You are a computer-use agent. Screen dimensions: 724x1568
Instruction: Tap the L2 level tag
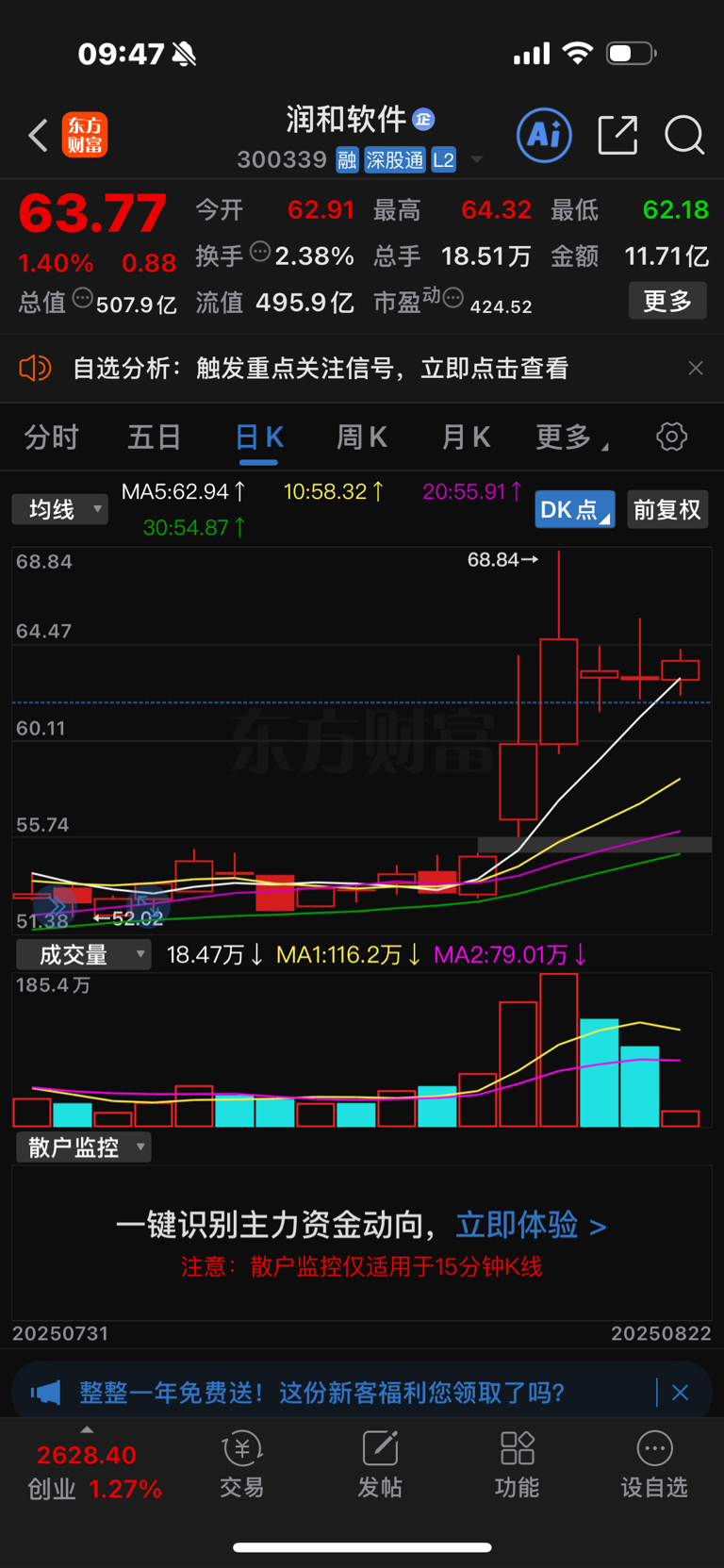(x=443, y=160)
